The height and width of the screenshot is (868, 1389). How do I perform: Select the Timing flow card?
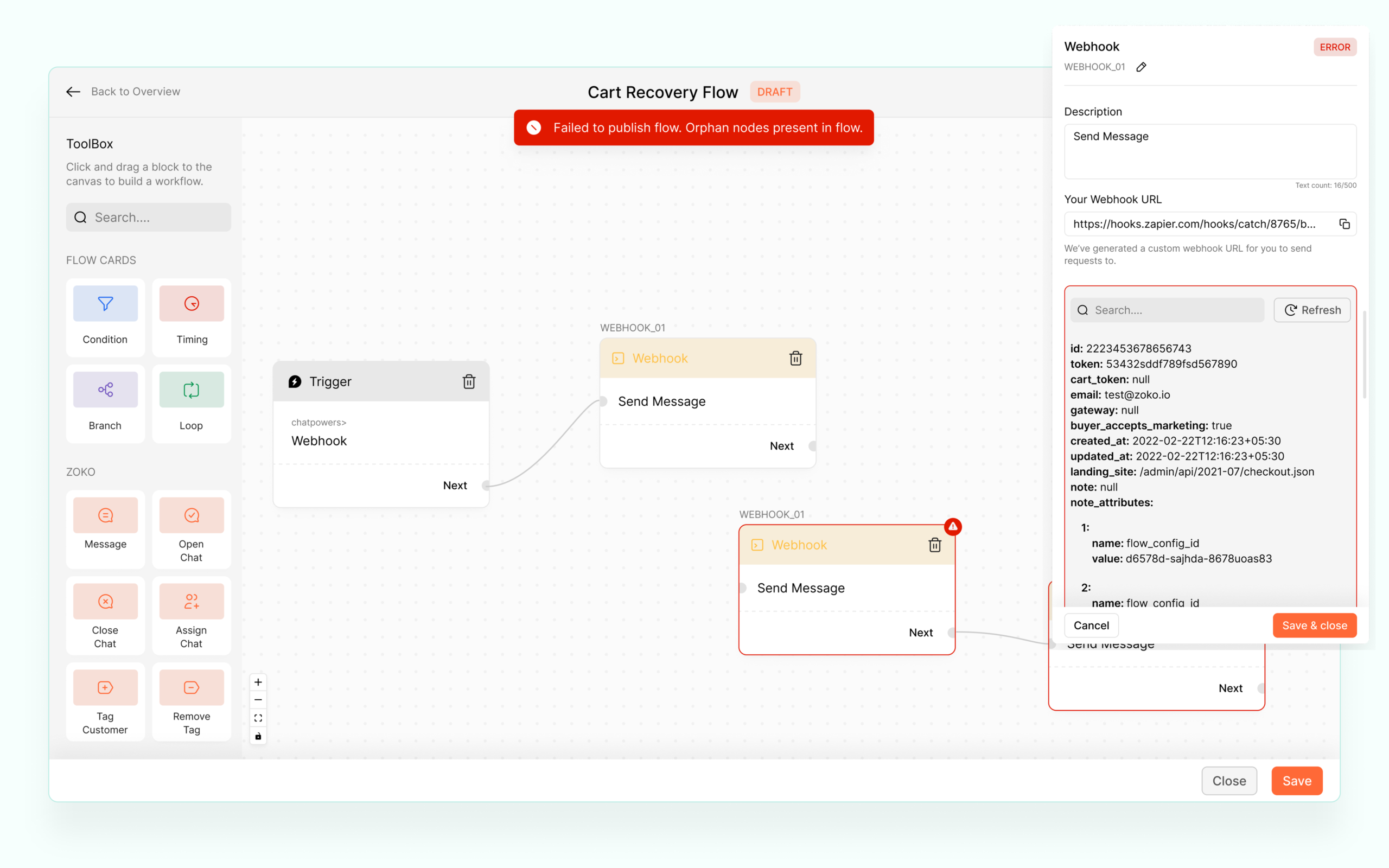pyautogui.click(x=192, y=317)
